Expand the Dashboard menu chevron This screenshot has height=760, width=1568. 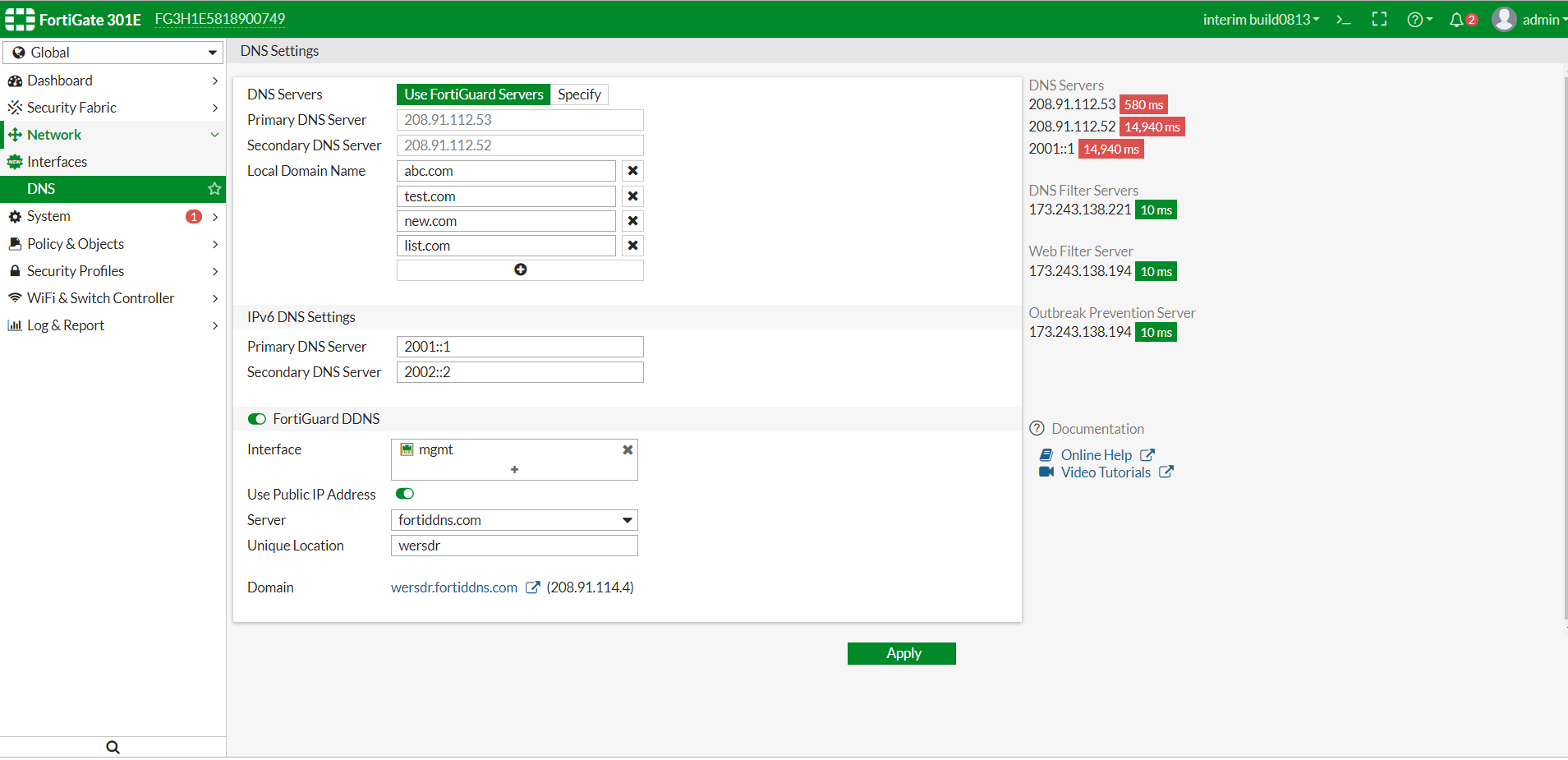215,81
